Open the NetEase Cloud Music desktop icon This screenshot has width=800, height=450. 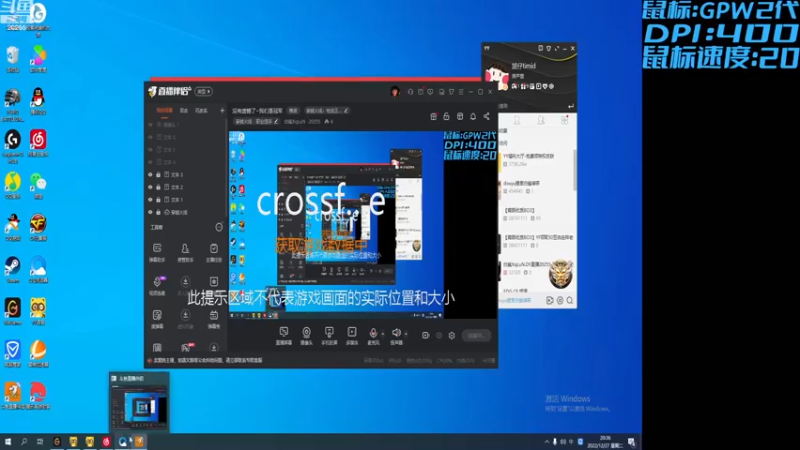pos(38,143)
